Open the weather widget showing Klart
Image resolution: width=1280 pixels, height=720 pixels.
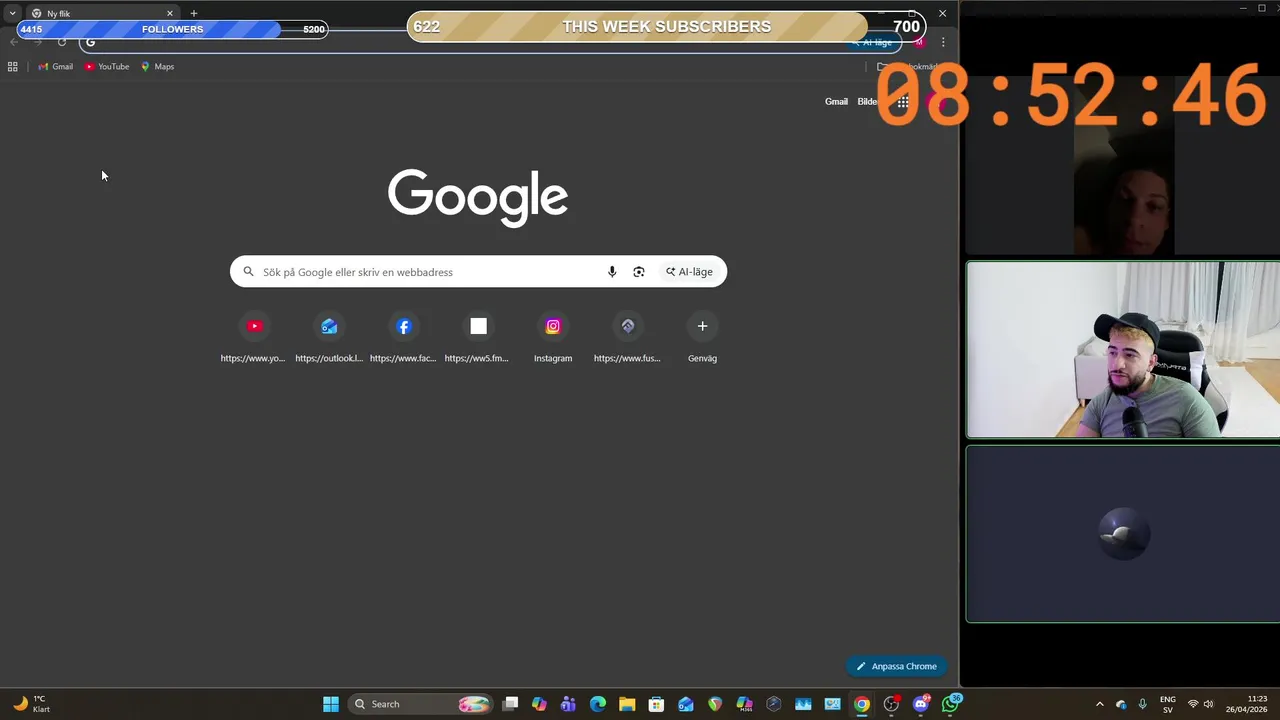point(32,704)
